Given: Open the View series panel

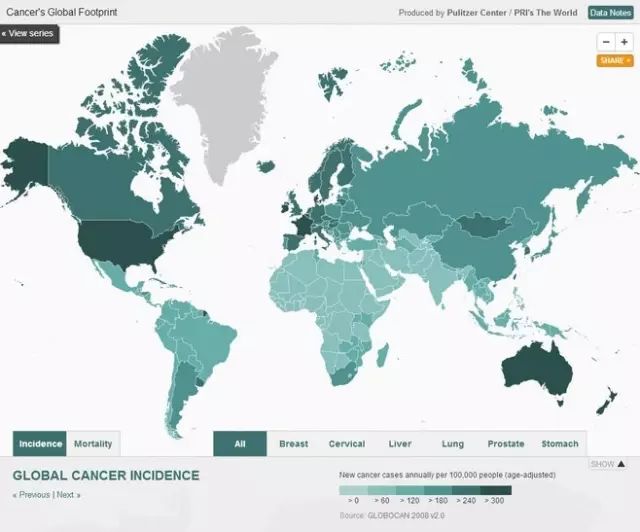Looking at the screenshot, I should click(29, 34).
